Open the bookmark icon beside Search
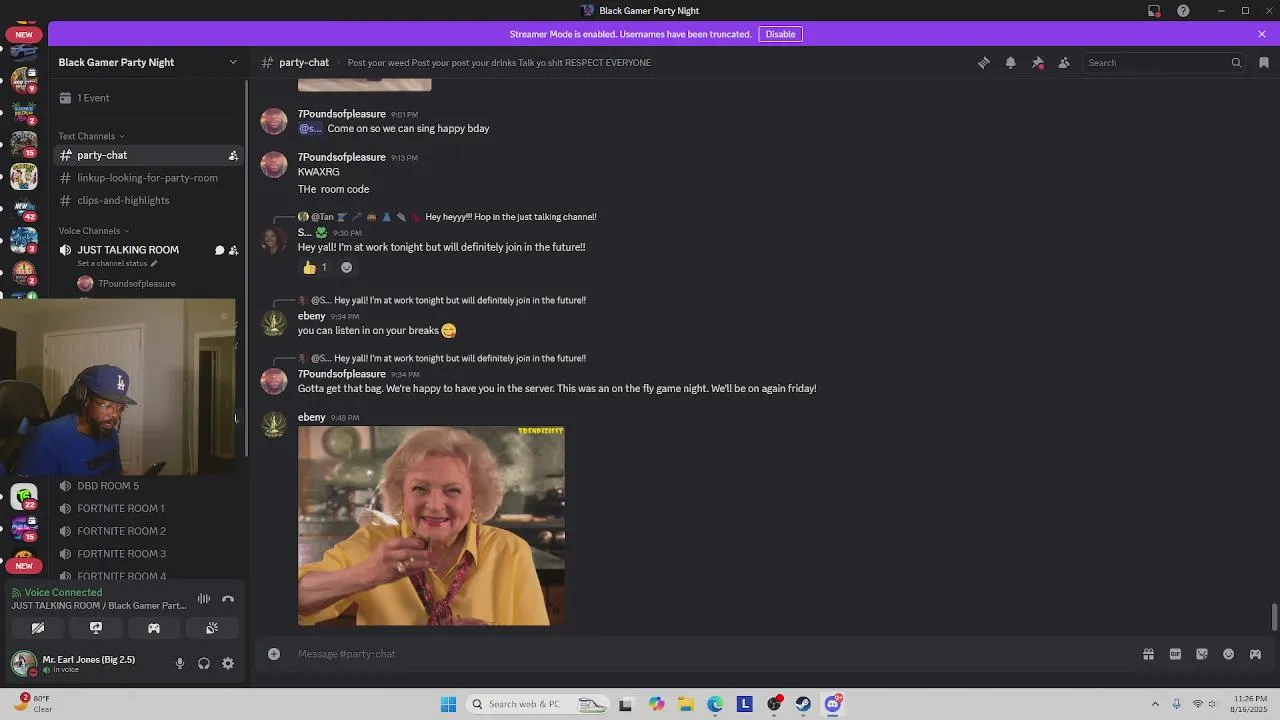 (x=1264, y=62)
